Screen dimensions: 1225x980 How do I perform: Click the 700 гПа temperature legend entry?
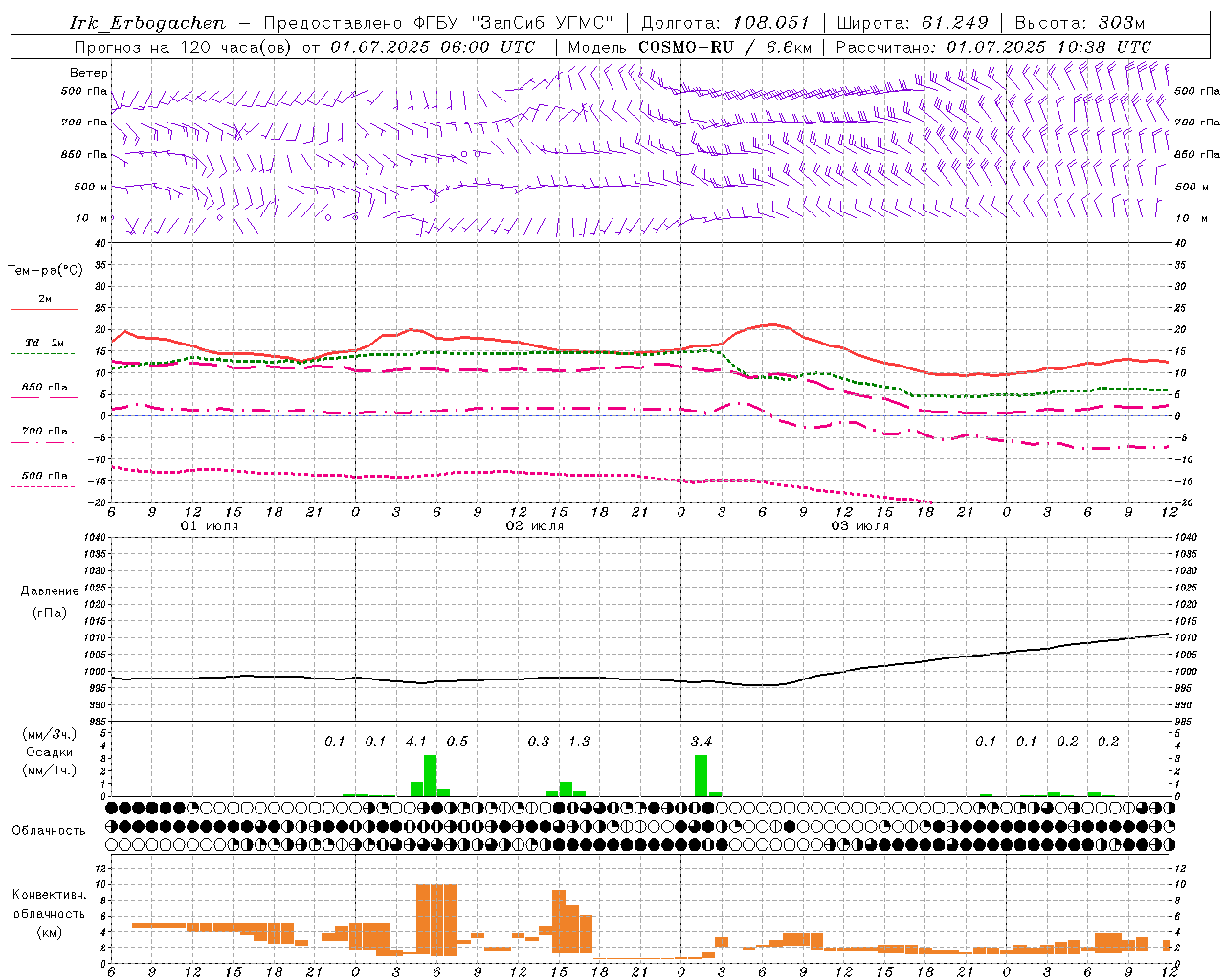click(45, 435)
